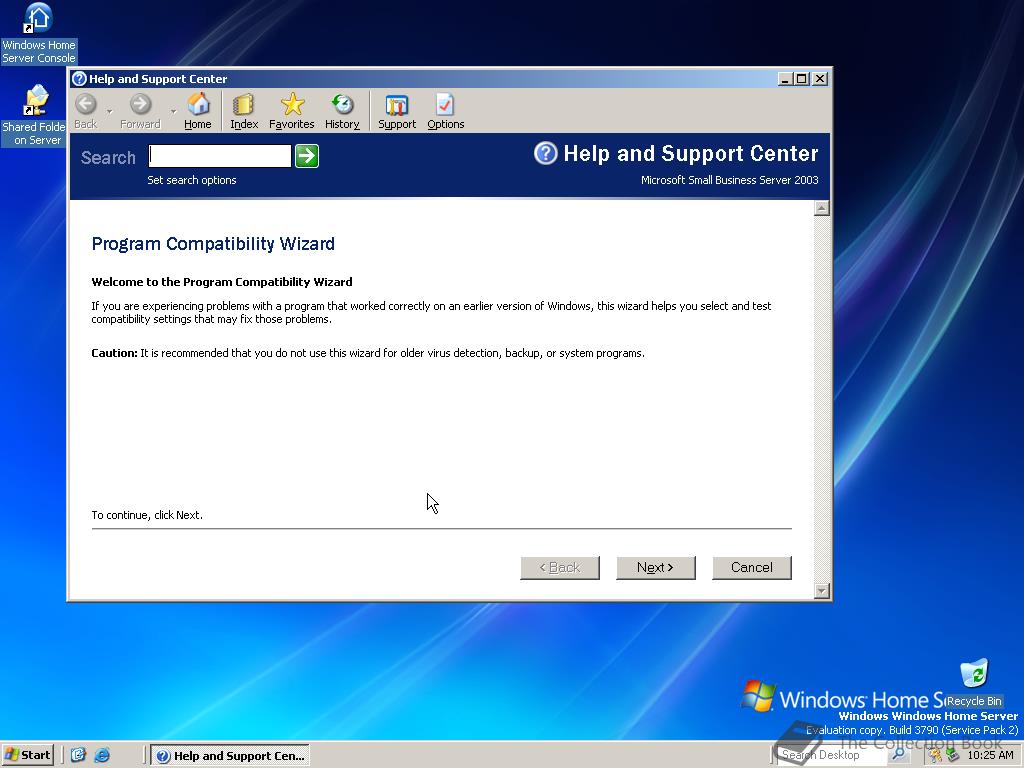Go forward with the toolbar Forward arrow
This screenshot has width=1024, height=768.
(x=140, y=110)
